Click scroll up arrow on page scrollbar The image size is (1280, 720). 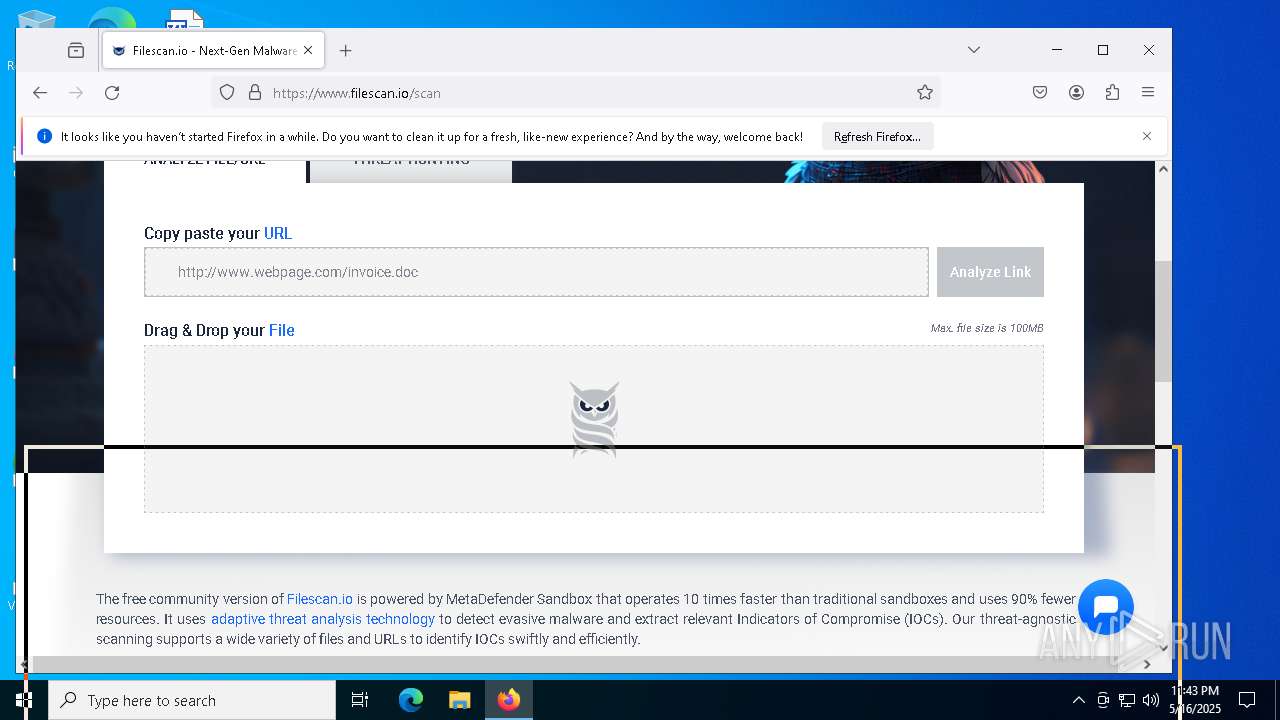click(x=1163, y=169)
